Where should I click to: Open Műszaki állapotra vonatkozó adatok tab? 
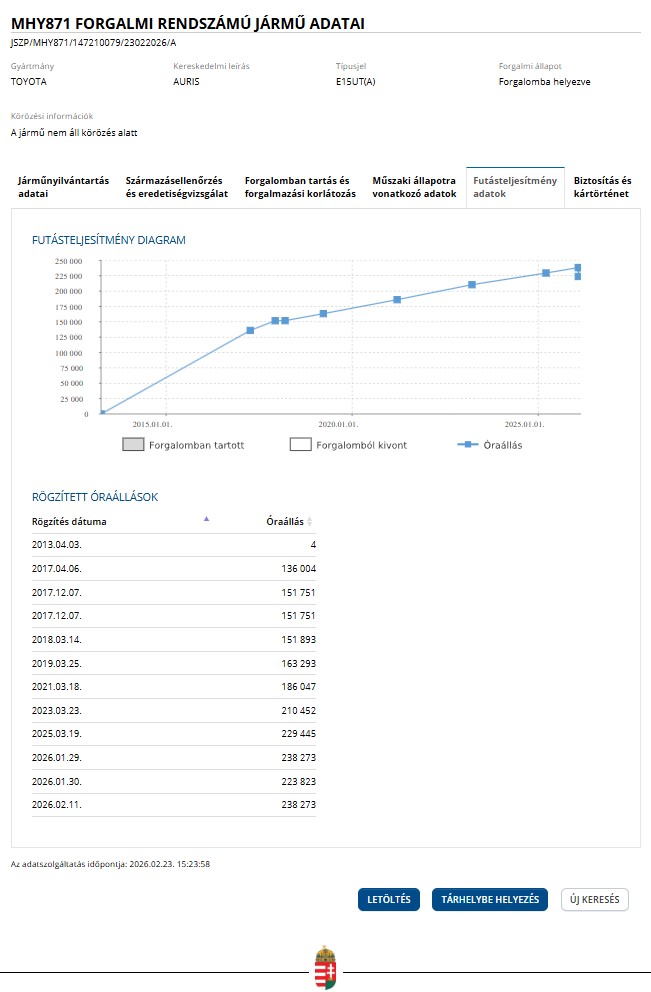pyautogui.click(x=414, y=187)
